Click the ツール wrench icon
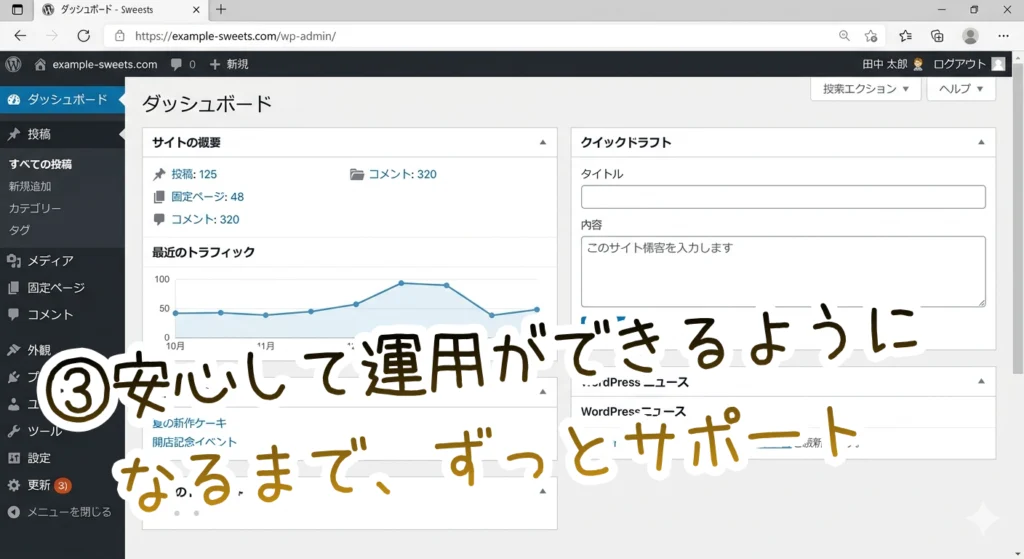 pos(14,431)
